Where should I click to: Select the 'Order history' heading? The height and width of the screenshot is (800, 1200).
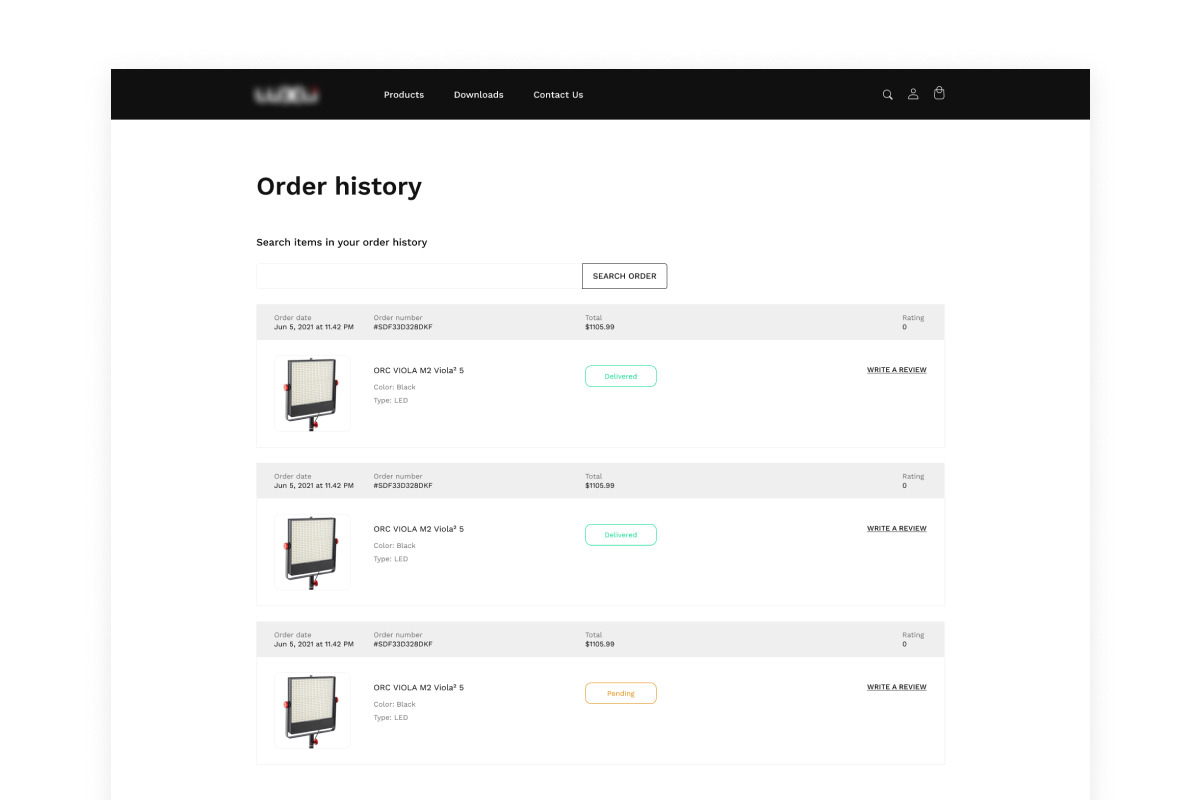click(339, 187)
